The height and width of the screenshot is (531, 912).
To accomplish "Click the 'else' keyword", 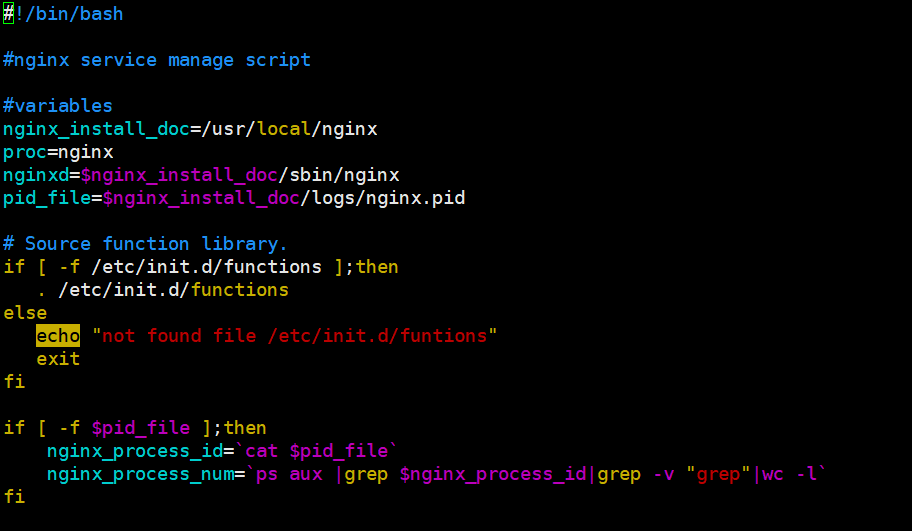I will [25, 313].
